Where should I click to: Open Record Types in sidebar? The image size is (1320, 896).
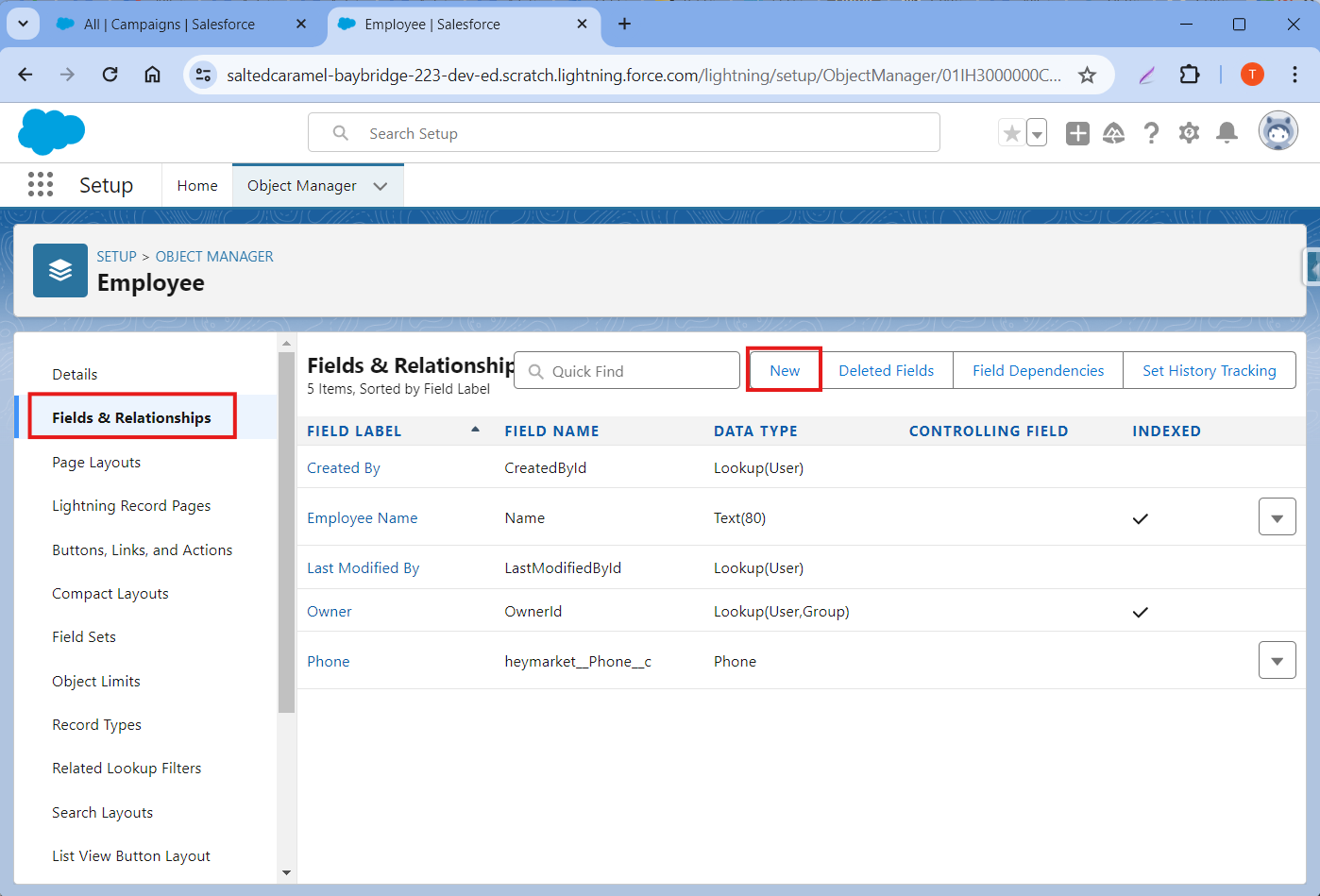(x=97, y=725)
